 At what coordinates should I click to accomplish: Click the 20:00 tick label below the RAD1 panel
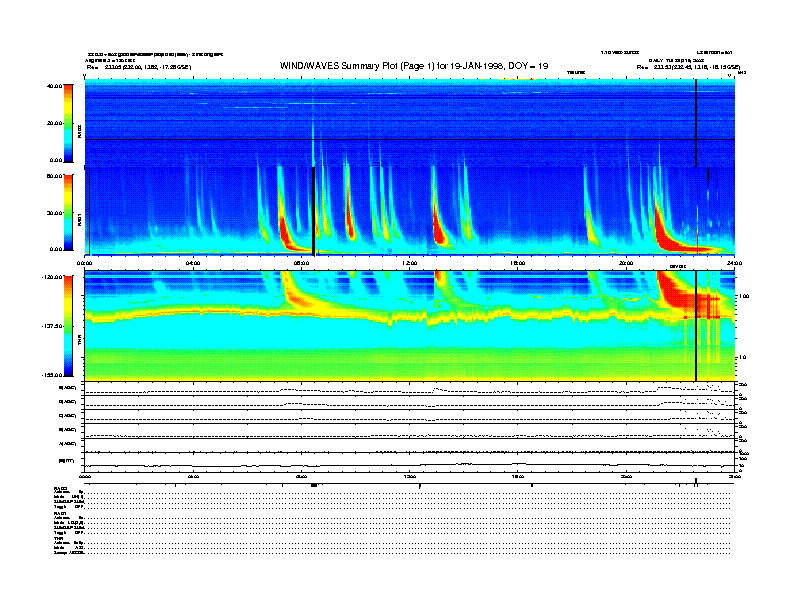(626, 263)
